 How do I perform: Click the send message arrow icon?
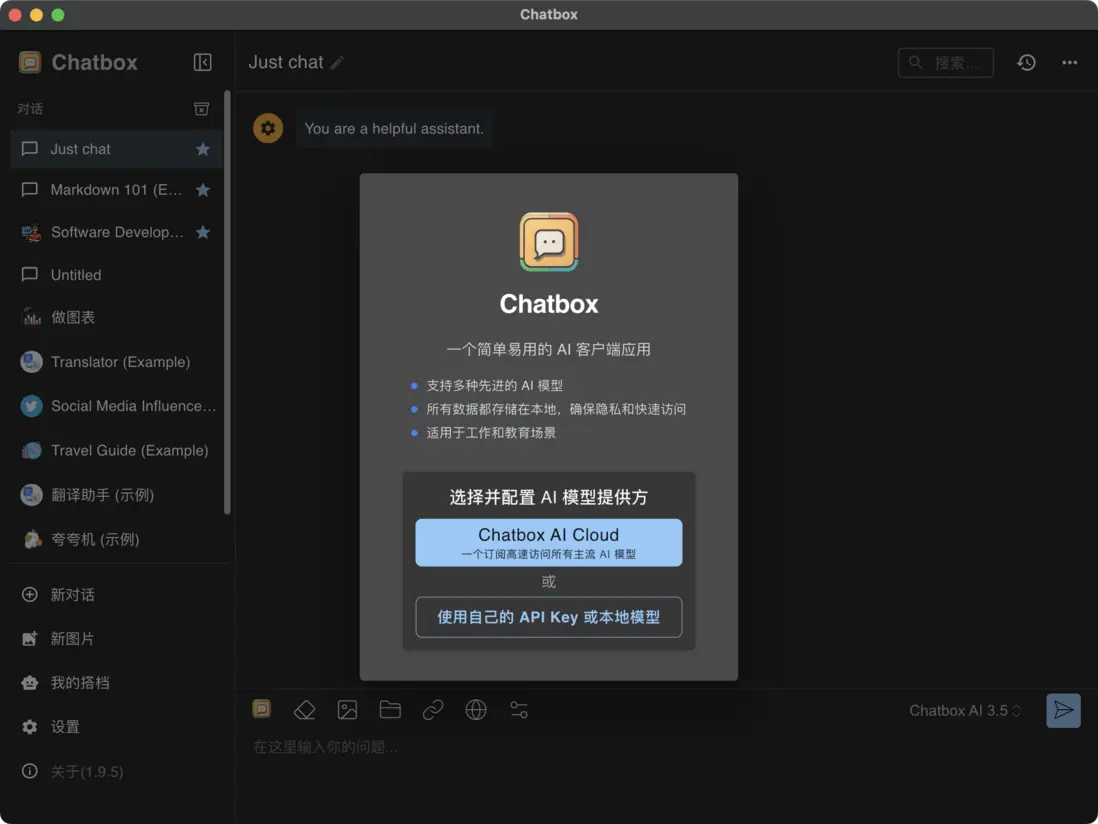click(1063, 710)
